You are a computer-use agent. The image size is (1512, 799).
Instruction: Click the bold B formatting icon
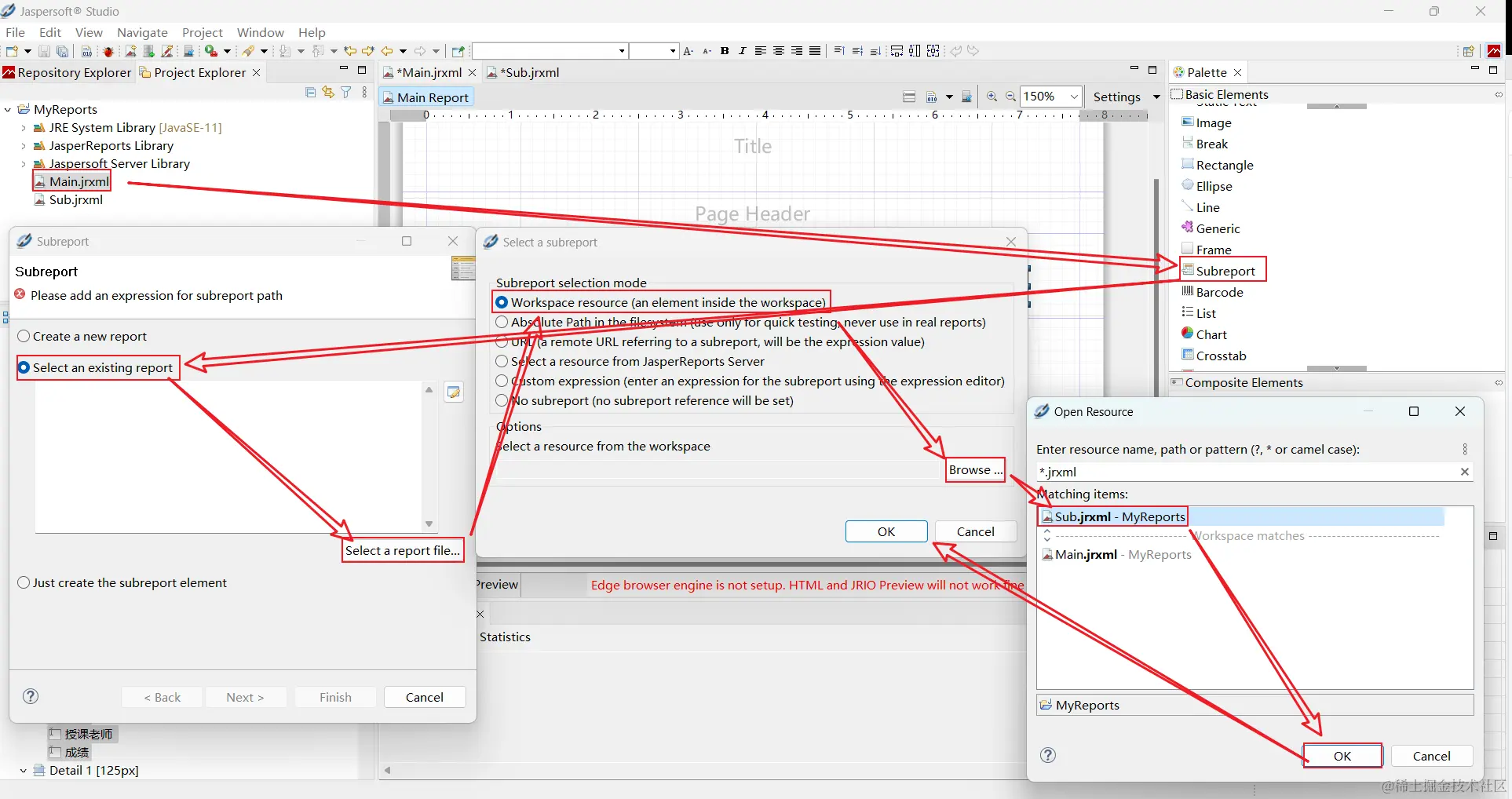(725, 51)
